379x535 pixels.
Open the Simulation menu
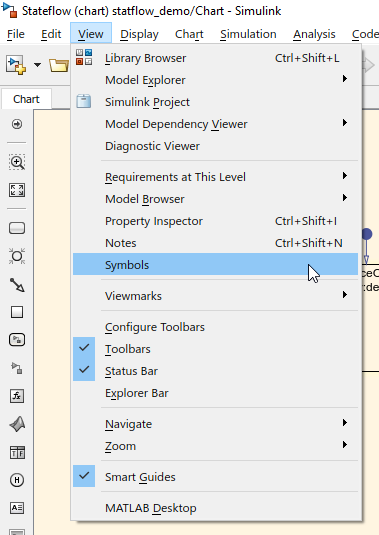(x=248, y=34)
